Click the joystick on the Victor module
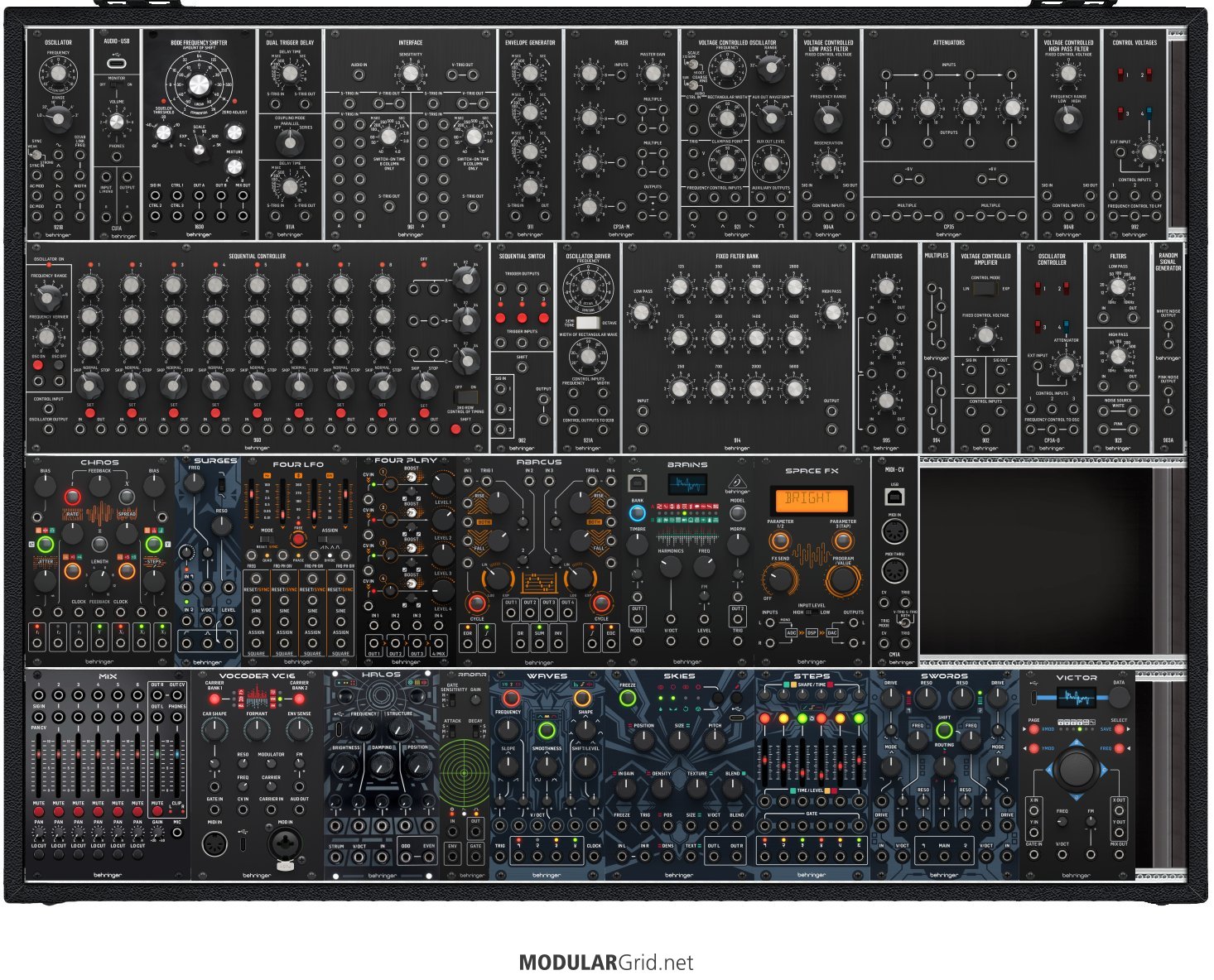Viewport: 1214px width, 980px height. pos(1076,768)
